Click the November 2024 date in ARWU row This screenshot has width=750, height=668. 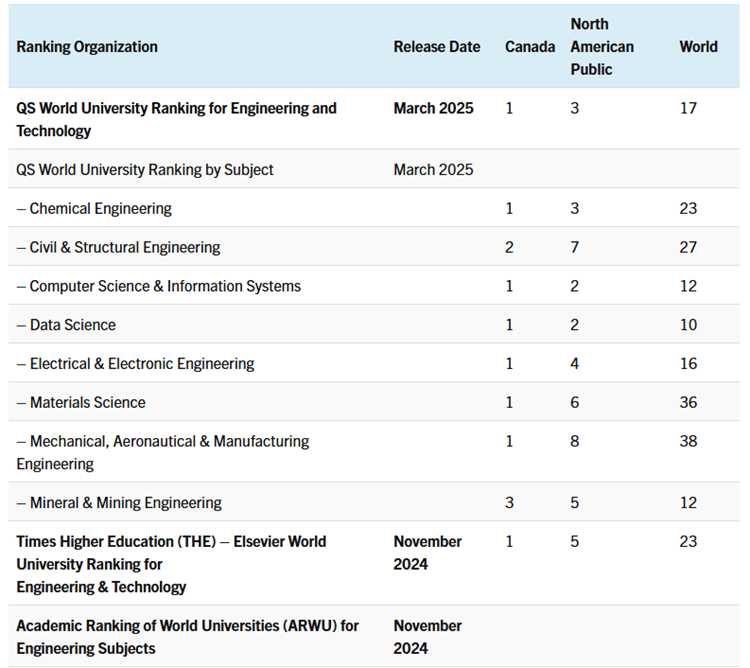pos(427,637)
